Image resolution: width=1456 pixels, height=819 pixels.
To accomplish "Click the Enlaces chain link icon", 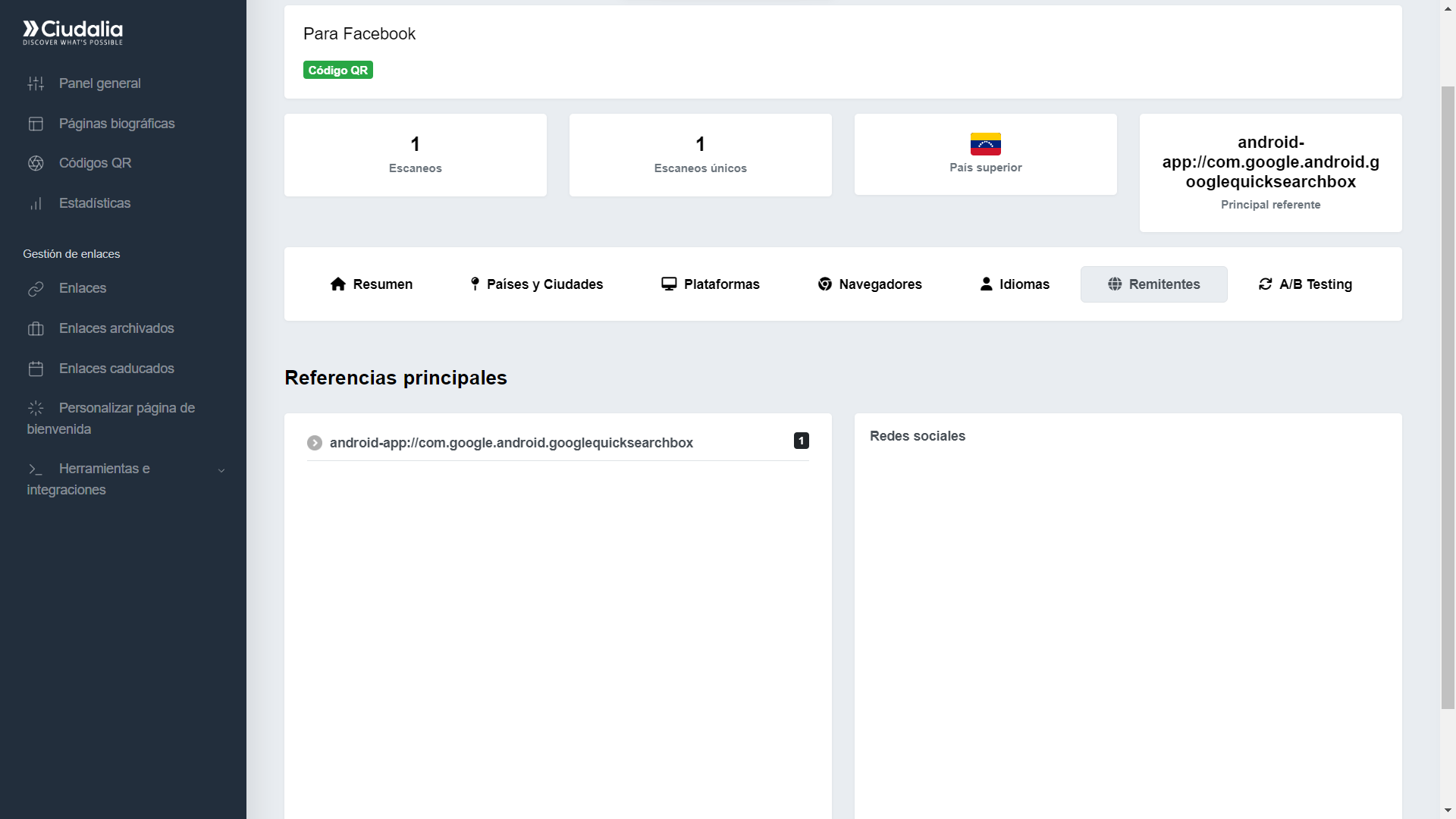I will tap(36, 289).
